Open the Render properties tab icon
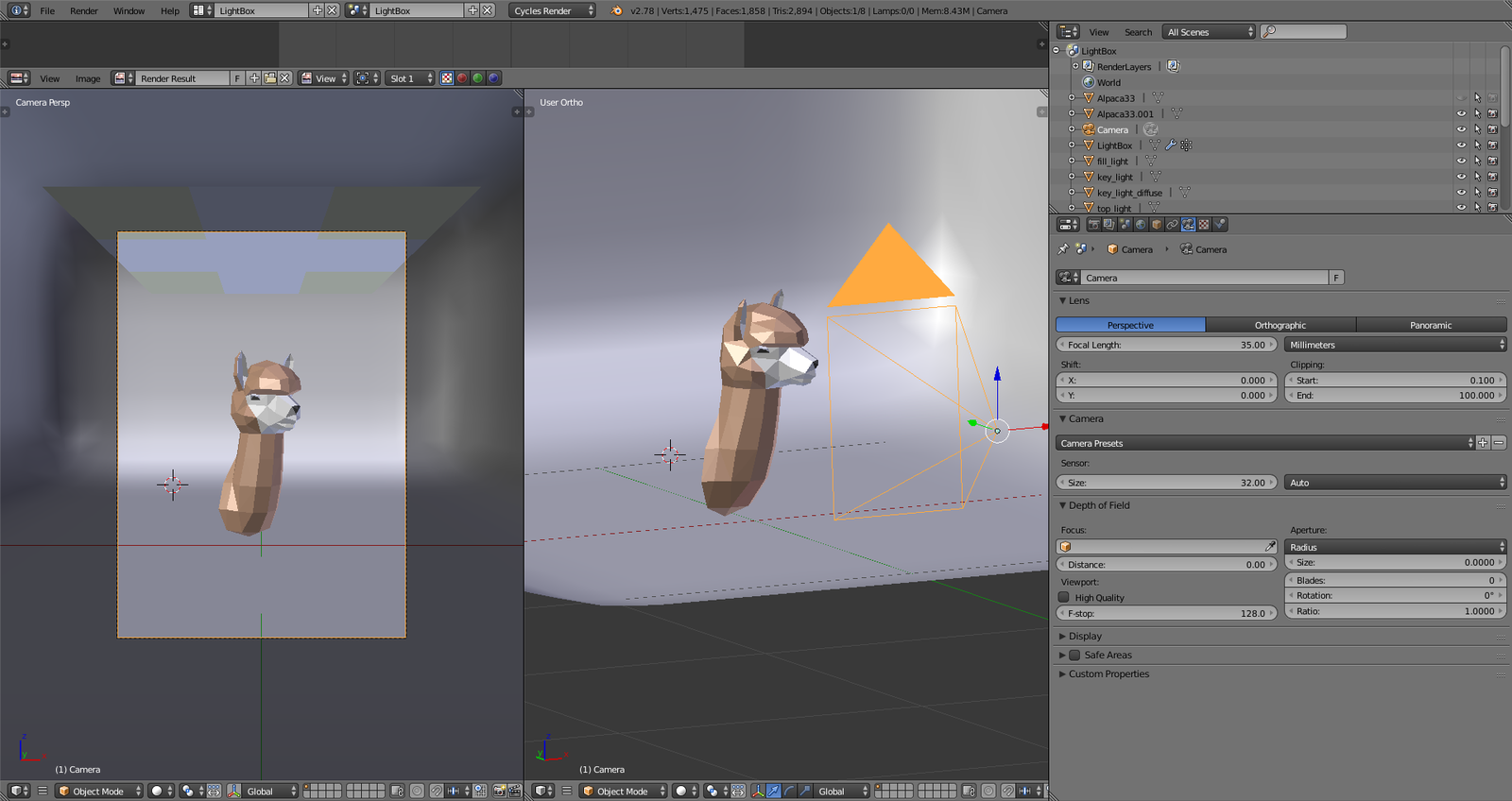1512x801 pixels. click(x=1094, y=225)
